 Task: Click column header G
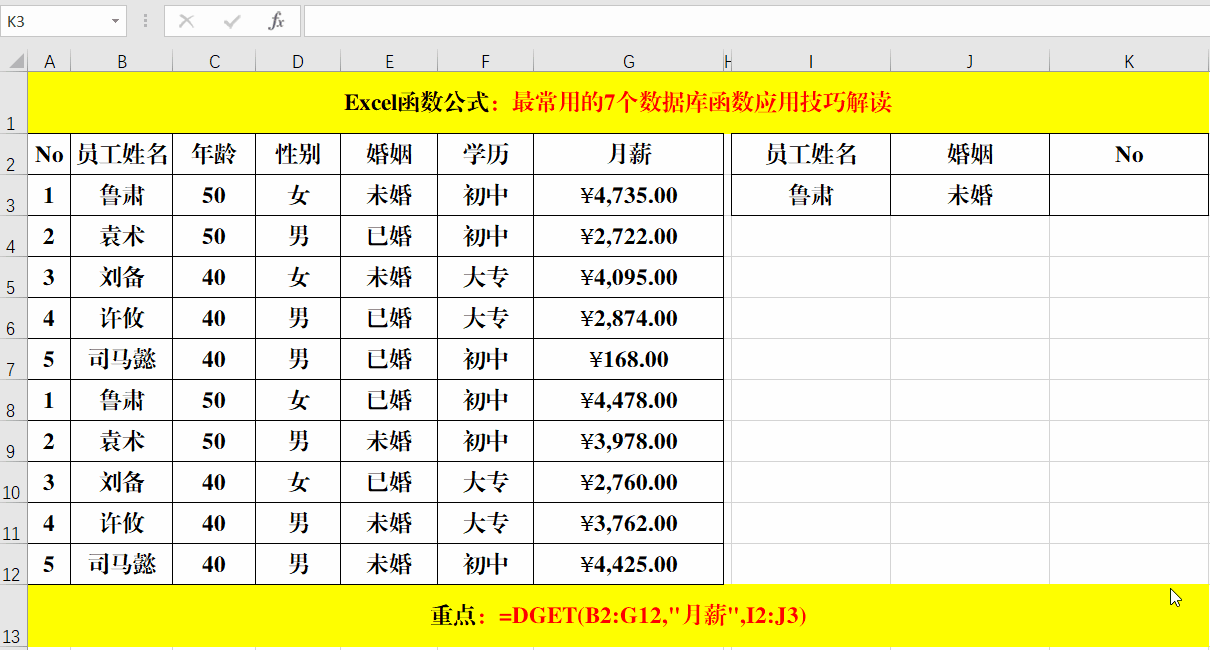point(628,60)
